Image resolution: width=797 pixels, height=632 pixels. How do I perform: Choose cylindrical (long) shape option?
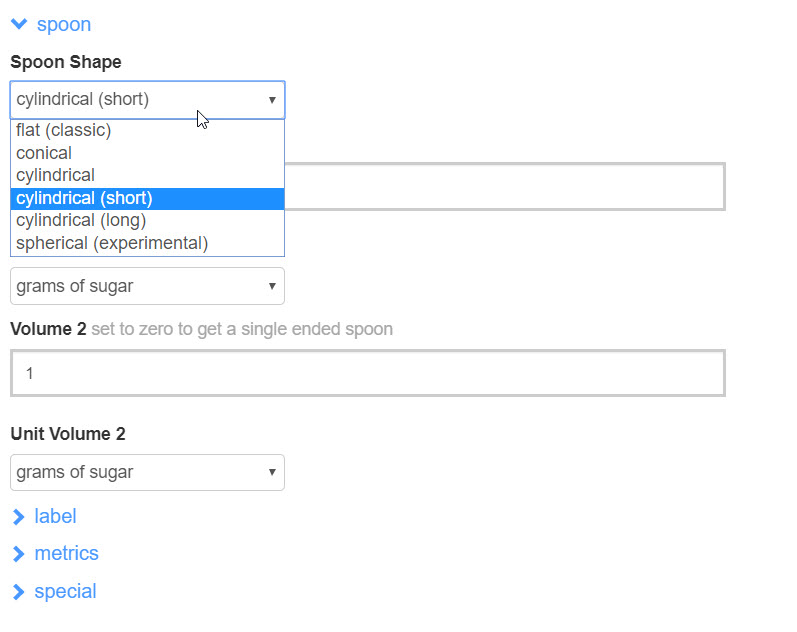(x=81, y=220)
